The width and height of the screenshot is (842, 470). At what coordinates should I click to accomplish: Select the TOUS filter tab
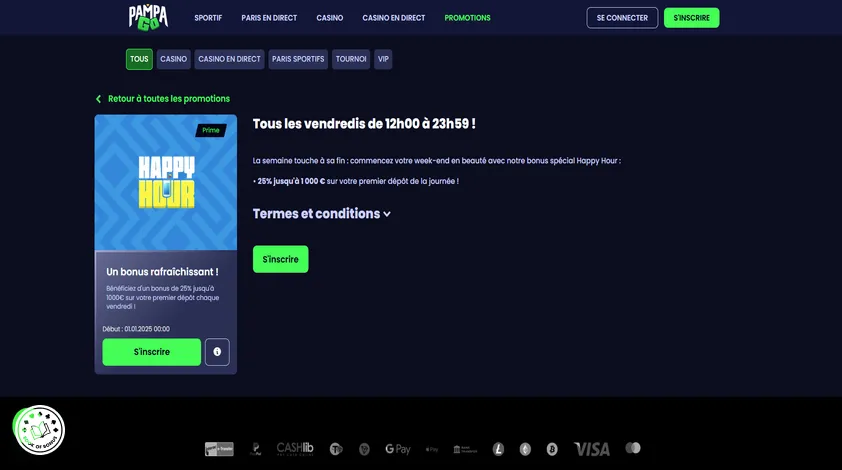(x=139, y=59)
